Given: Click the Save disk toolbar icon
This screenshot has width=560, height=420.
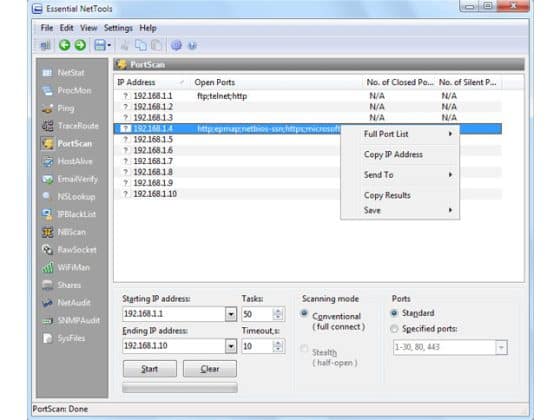Looking at the screenshot, I should [100, 45].
